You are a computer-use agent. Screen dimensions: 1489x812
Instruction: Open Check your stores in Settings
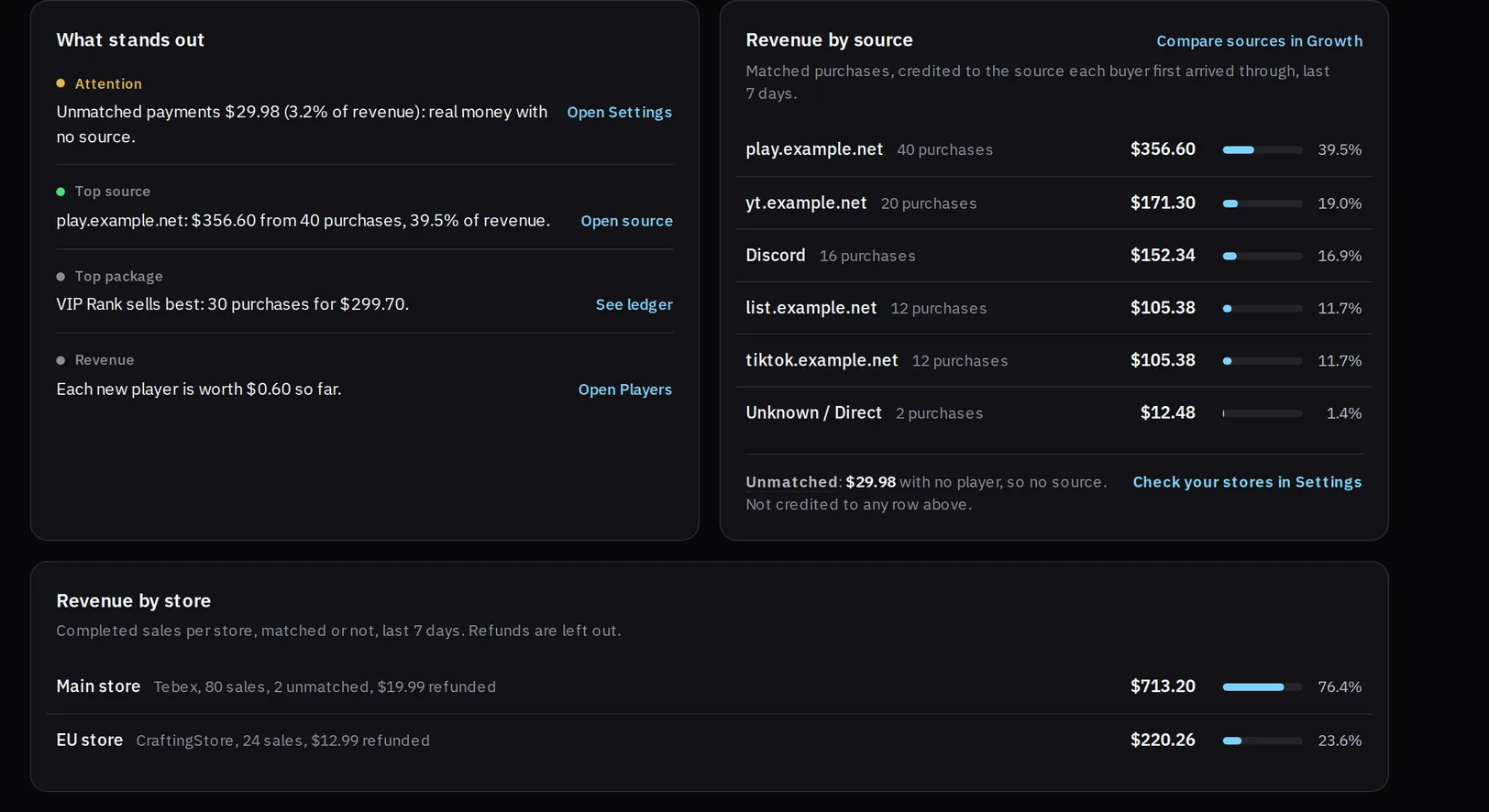tap(1247, 482)
